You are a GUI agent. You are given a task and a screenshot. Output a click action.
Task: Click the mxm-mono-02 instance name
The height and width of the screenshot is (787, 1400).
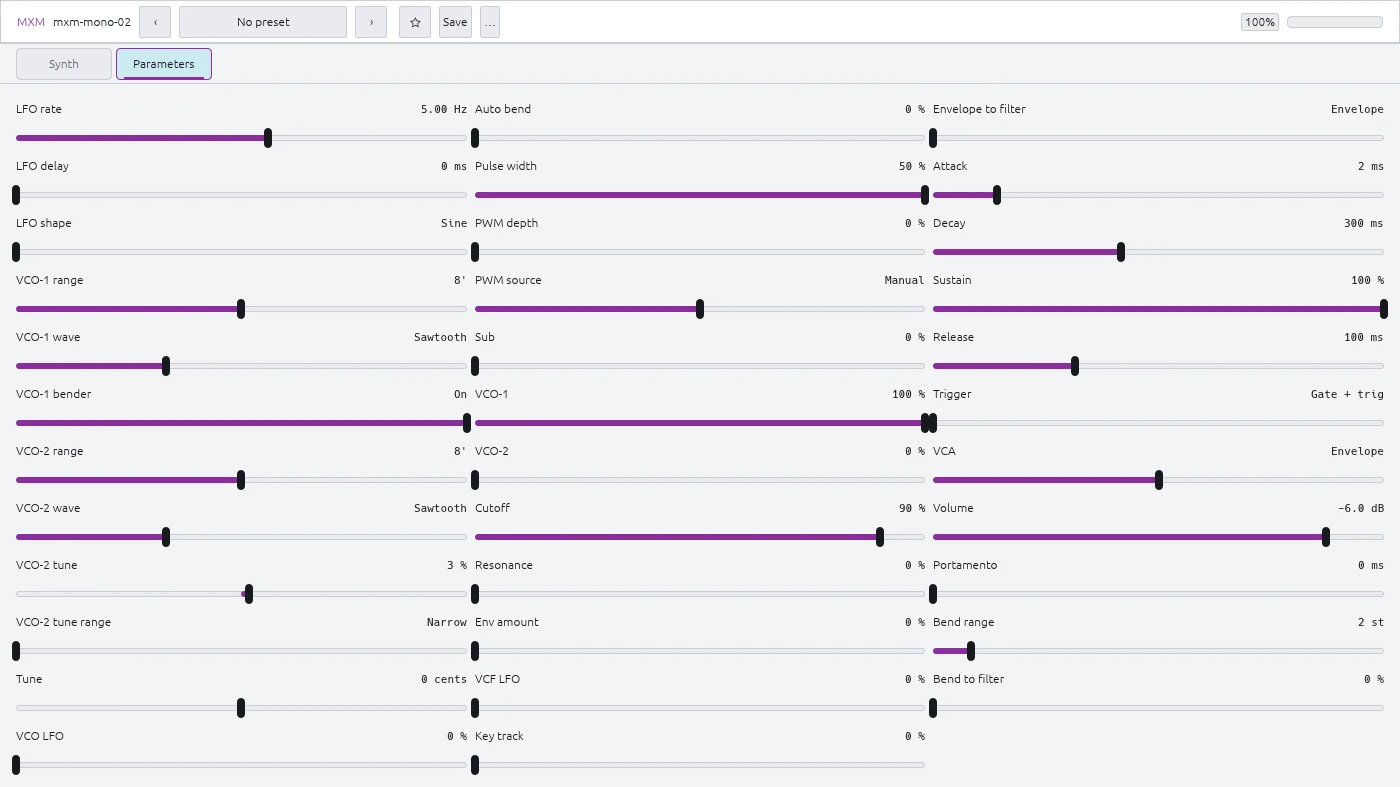tap(92, 22)
